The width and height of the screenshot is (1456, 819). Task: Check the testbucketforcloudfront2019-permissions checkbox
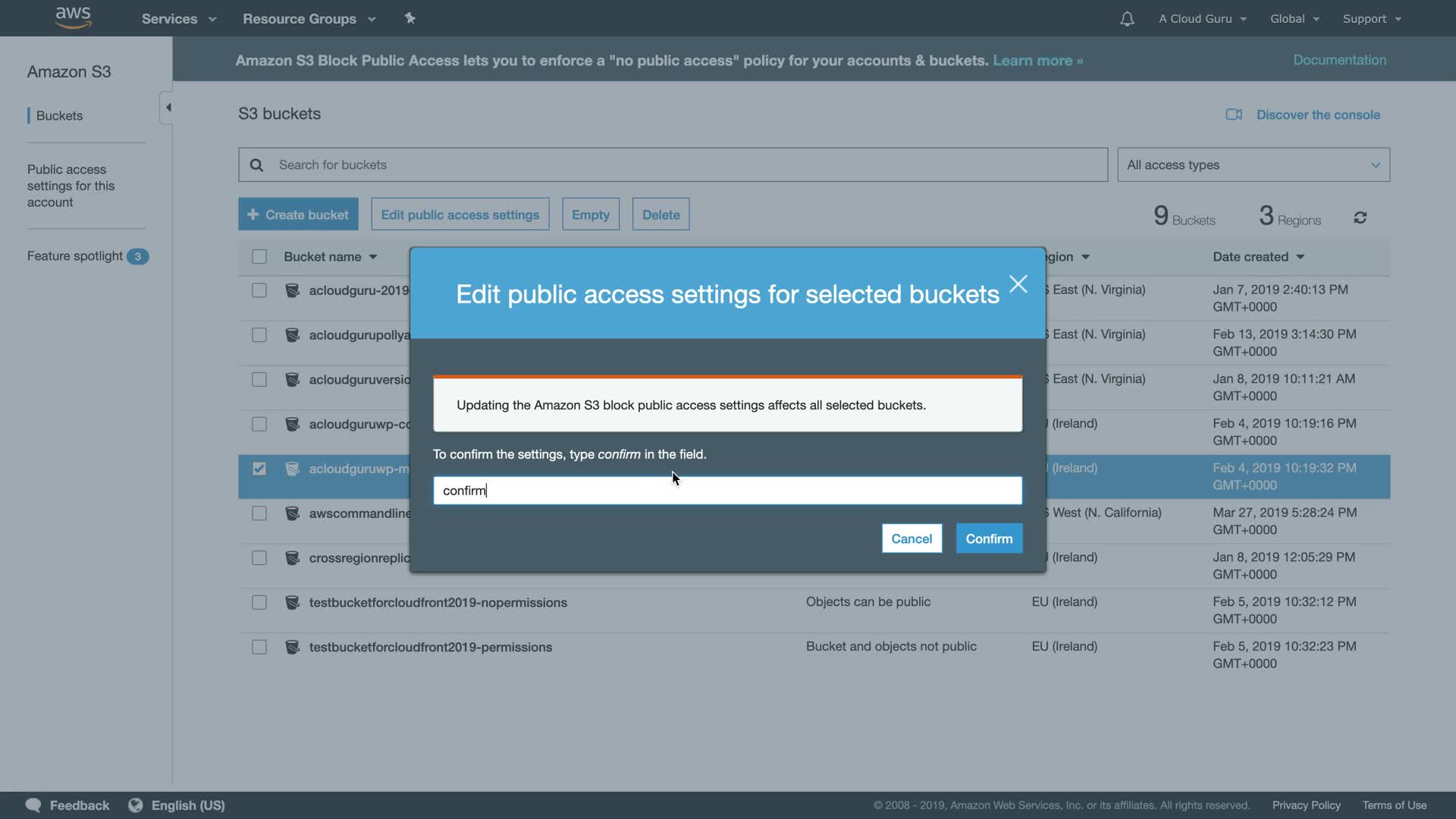point(259,647)
